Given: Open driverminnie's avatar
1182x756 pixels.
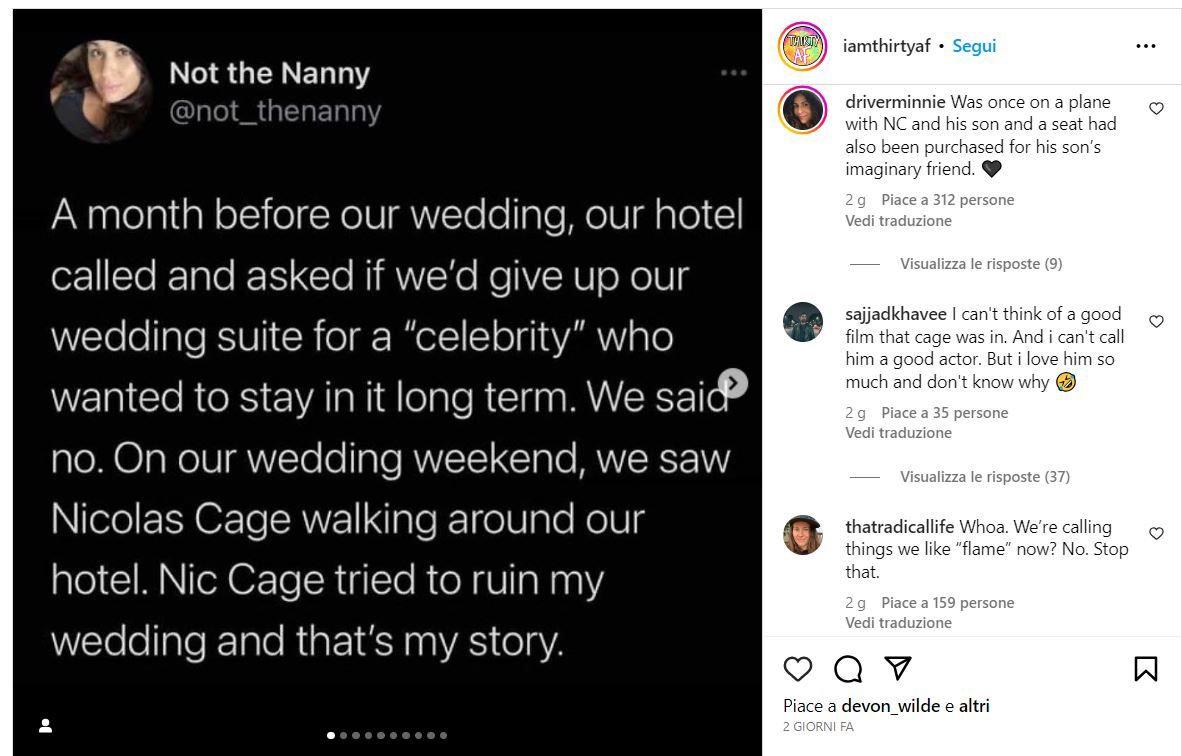Looking at the screenshot, I should pos(803,110).
